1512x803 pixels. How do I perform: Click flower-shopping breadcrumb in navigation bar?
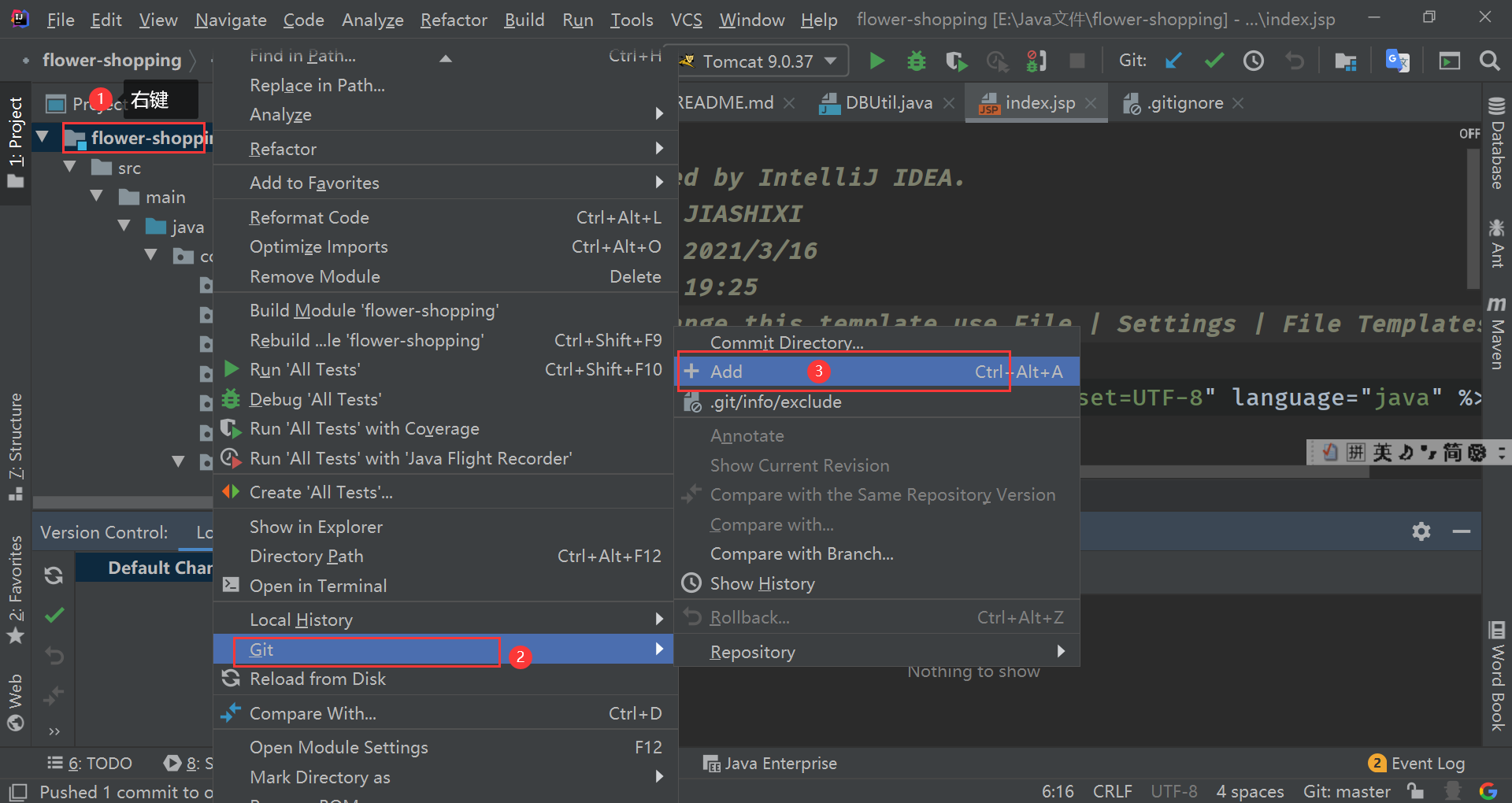[112, 60]
